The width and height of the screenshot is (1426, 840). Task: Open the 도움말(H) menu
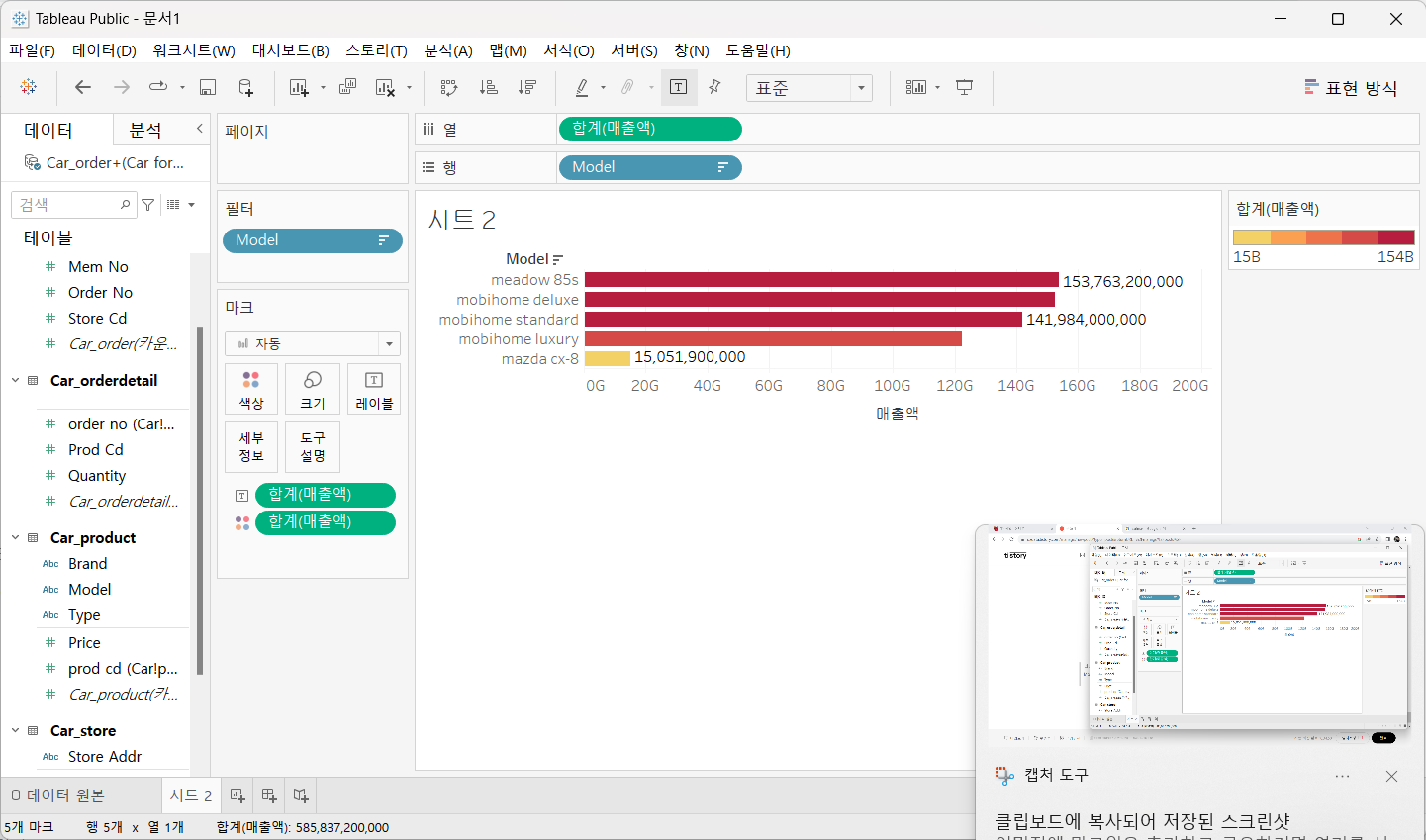758,50
